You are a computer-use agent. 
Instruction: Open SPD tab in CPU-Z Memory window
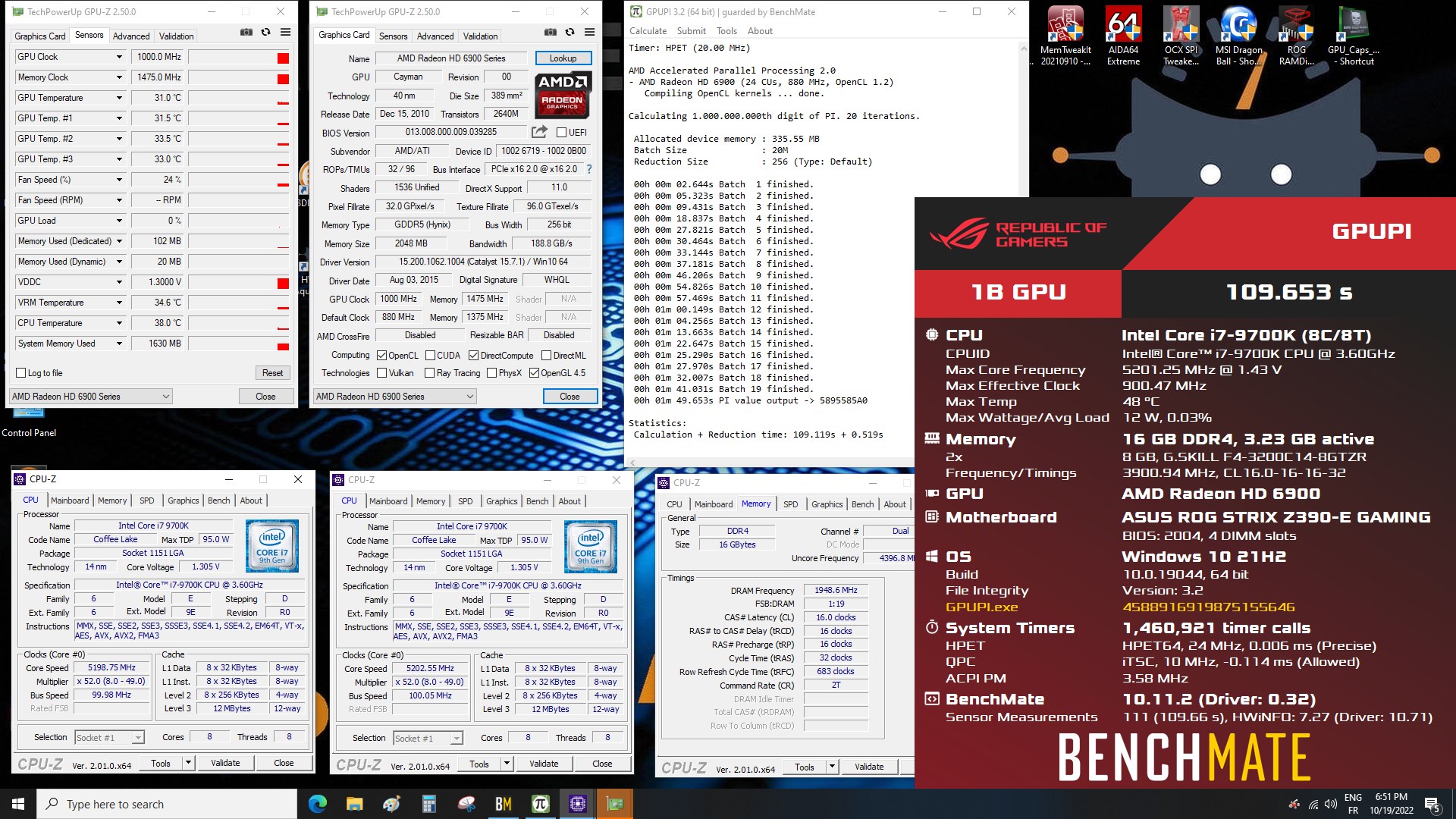[x=790, y=504]
